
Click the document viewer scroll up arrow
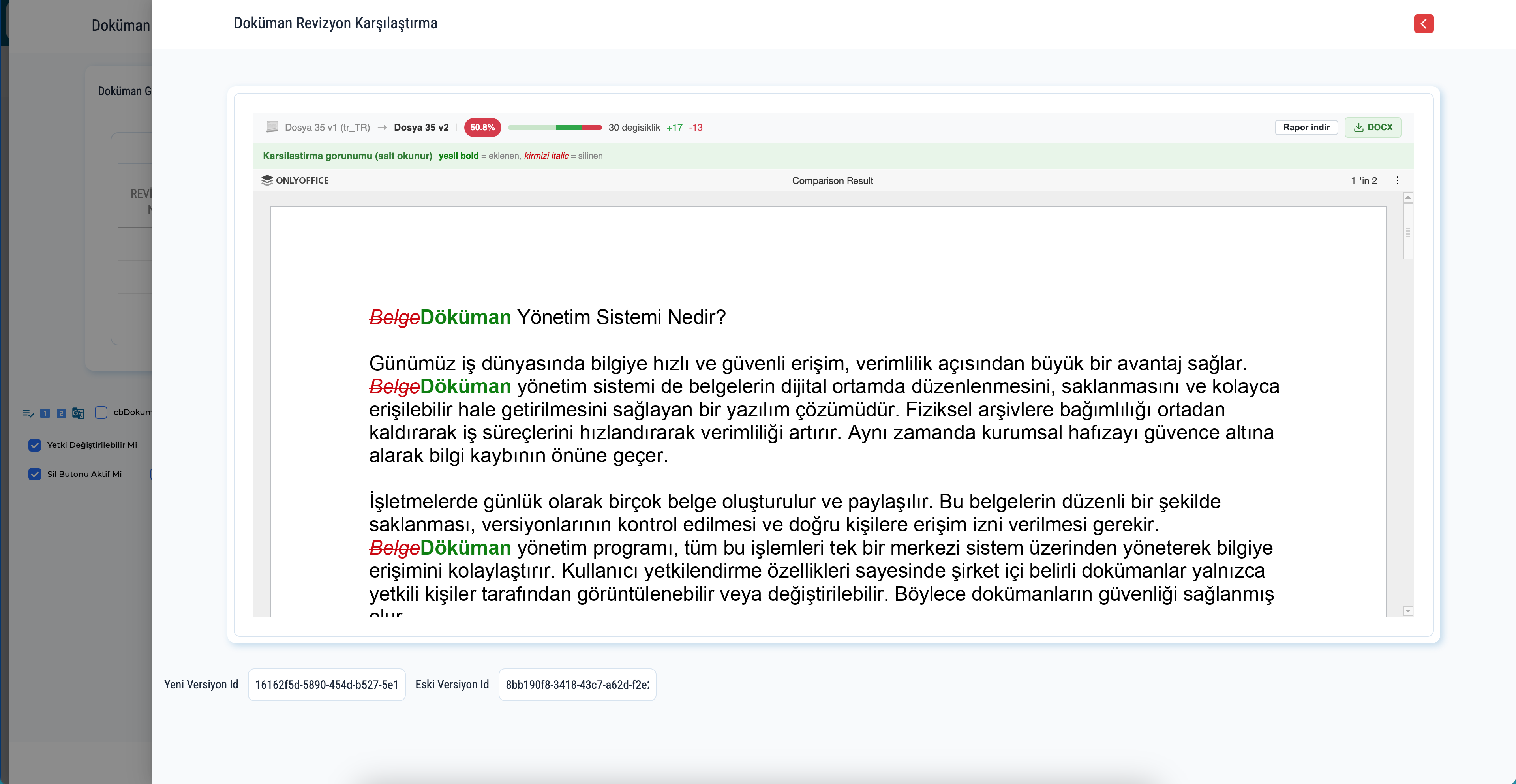(1408, 197)
